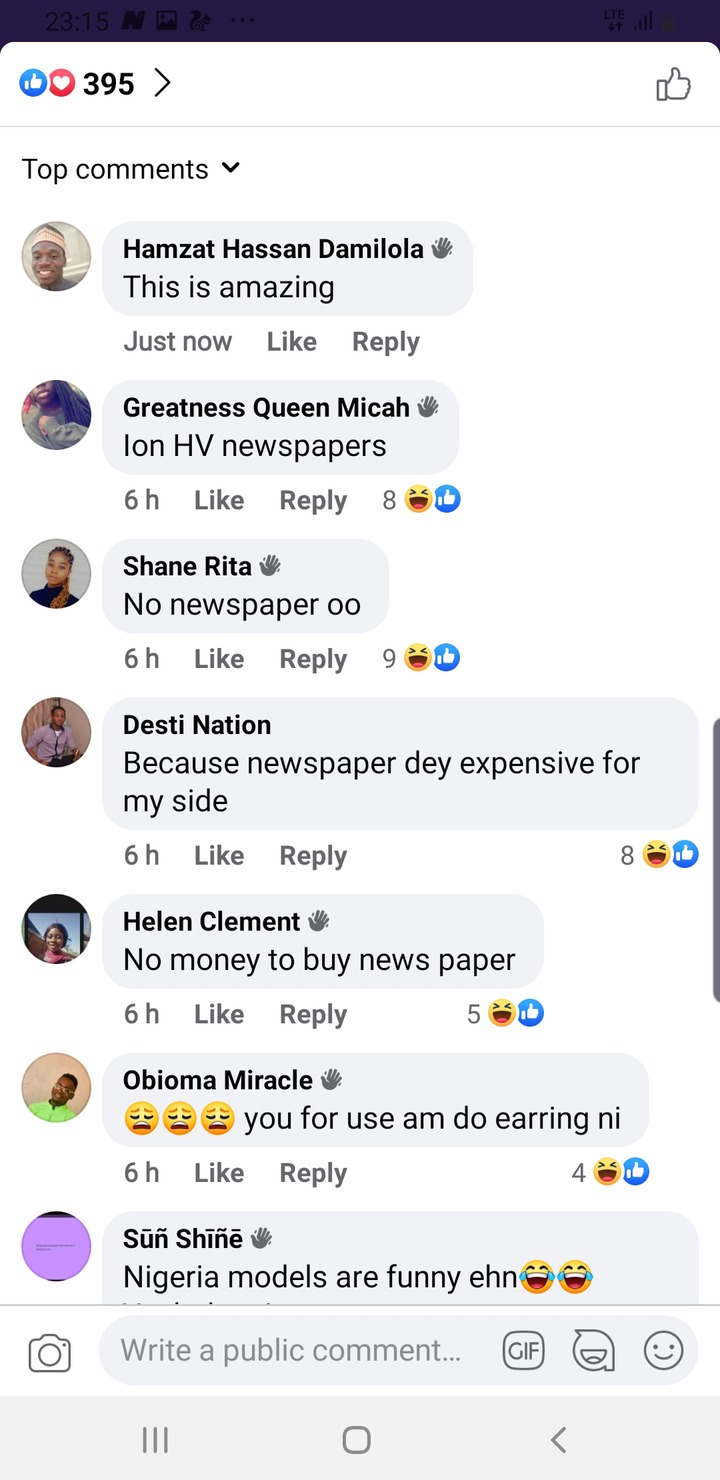Image resolution: width=720 pixels, height=1480 pixels.
Task: Expand the 395 reactions list chevron
Action: (x=163, y=83)
